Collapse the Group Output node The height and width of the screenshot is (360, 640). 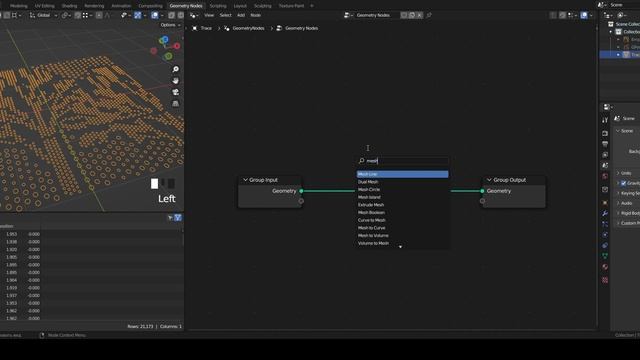click(x=489, y=180)
